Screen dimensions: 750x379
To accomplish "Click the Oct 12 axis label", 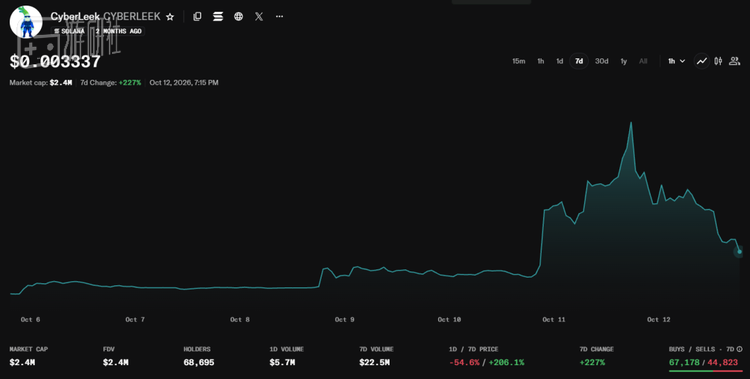I will [x=659, y=319].
